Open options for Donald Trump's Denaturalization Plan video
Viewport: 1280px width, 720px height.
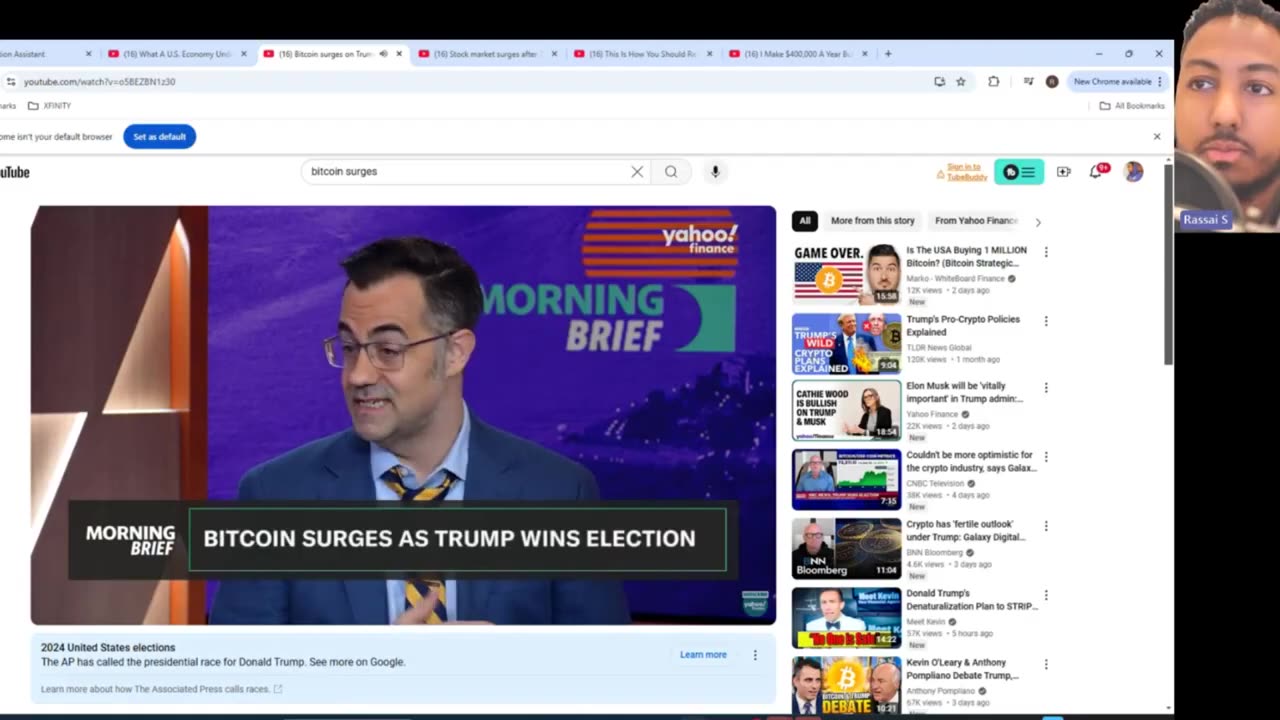click(x=1046, y=595)
